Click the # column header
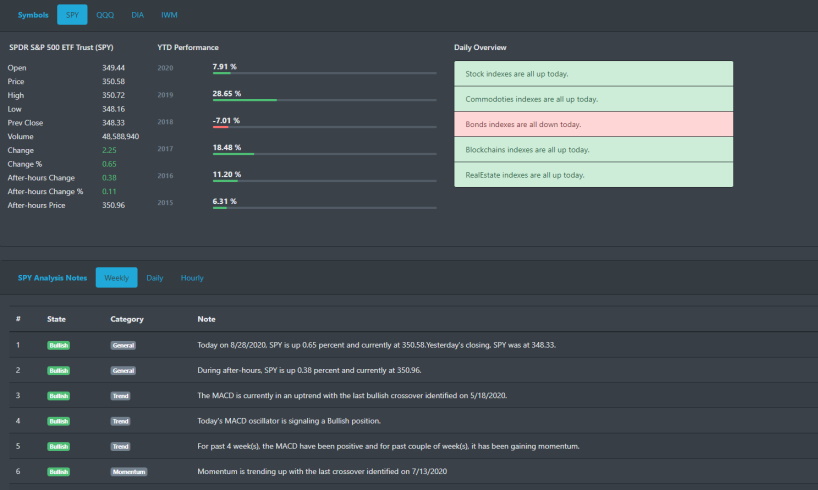This screenshot has width=818, height=490. point(18,319)
